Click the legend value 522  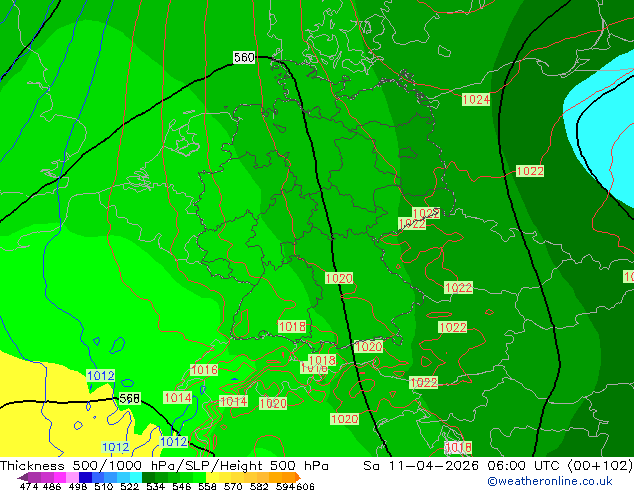(129, 486)
